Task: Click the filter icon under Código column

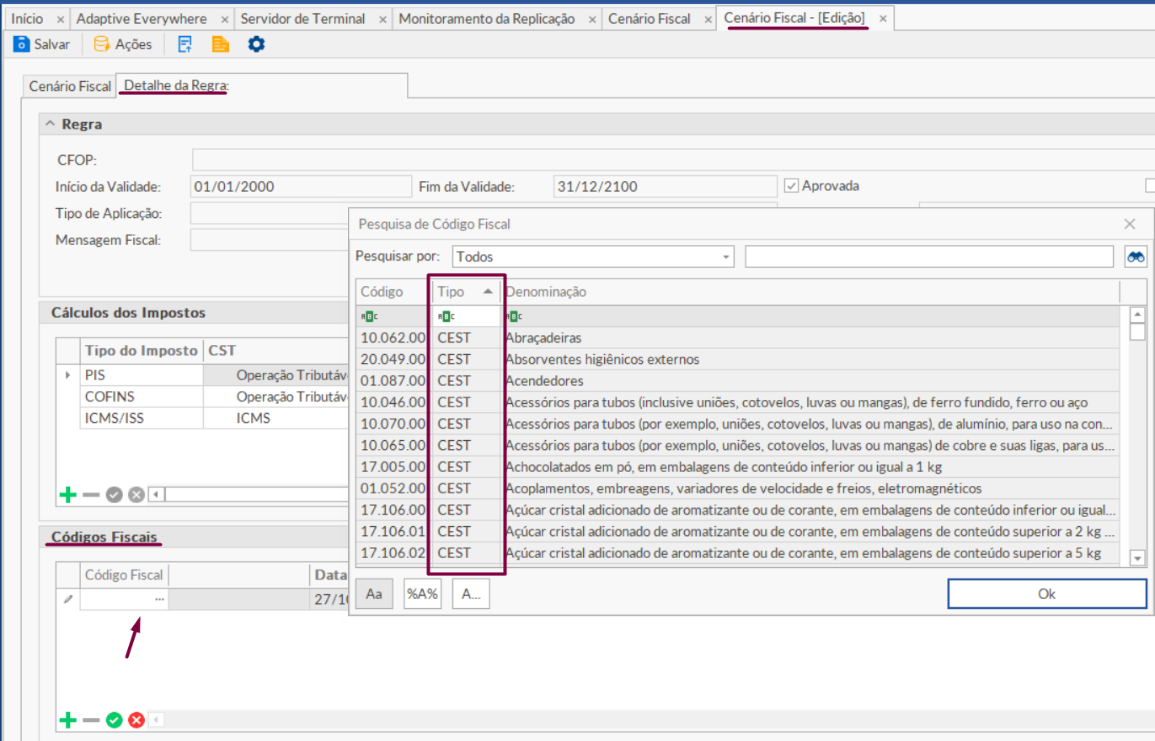Action: click(x=369, y=316)
